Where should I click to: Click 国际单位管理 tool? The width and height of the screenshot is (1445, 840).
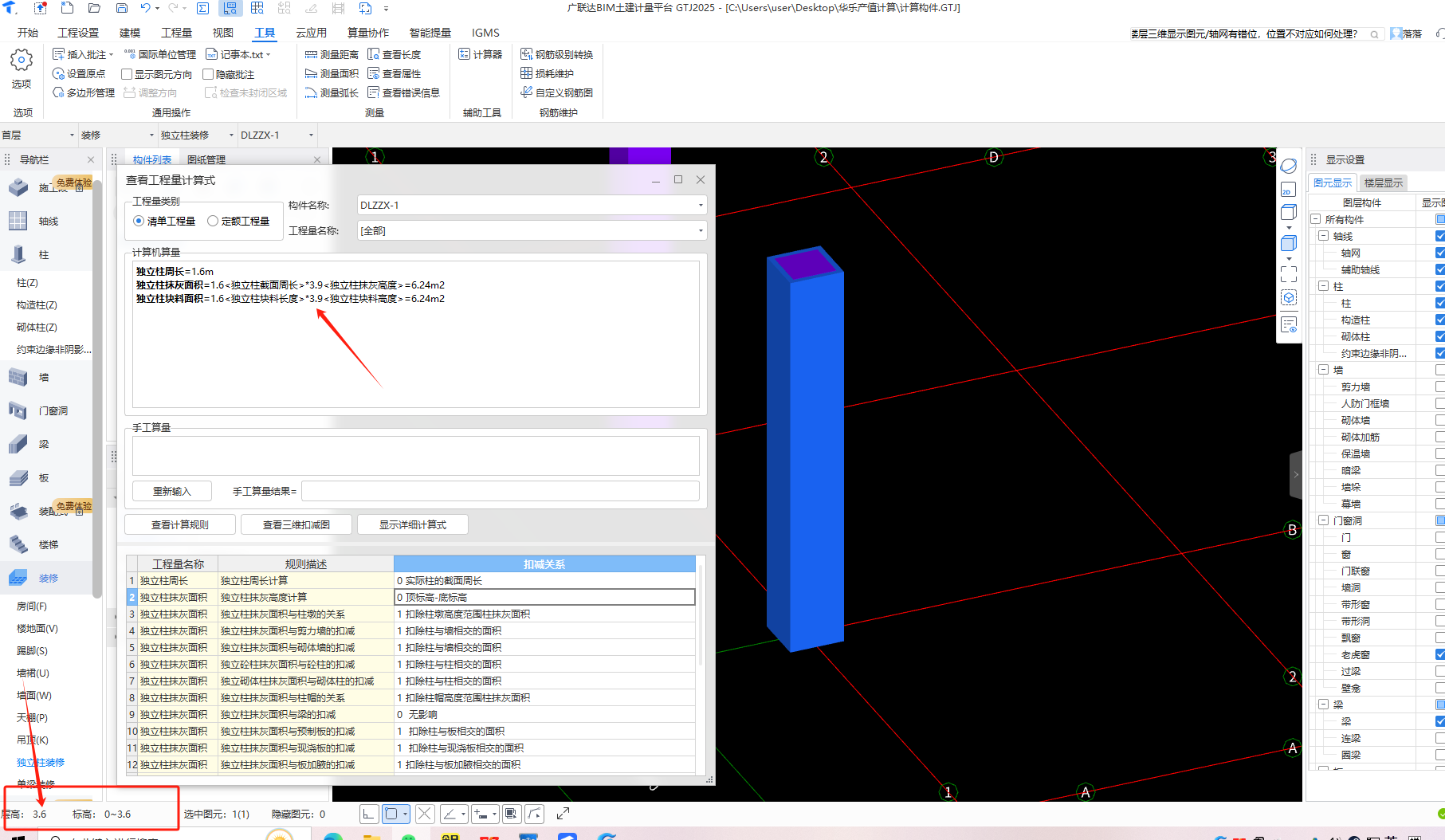159,54
